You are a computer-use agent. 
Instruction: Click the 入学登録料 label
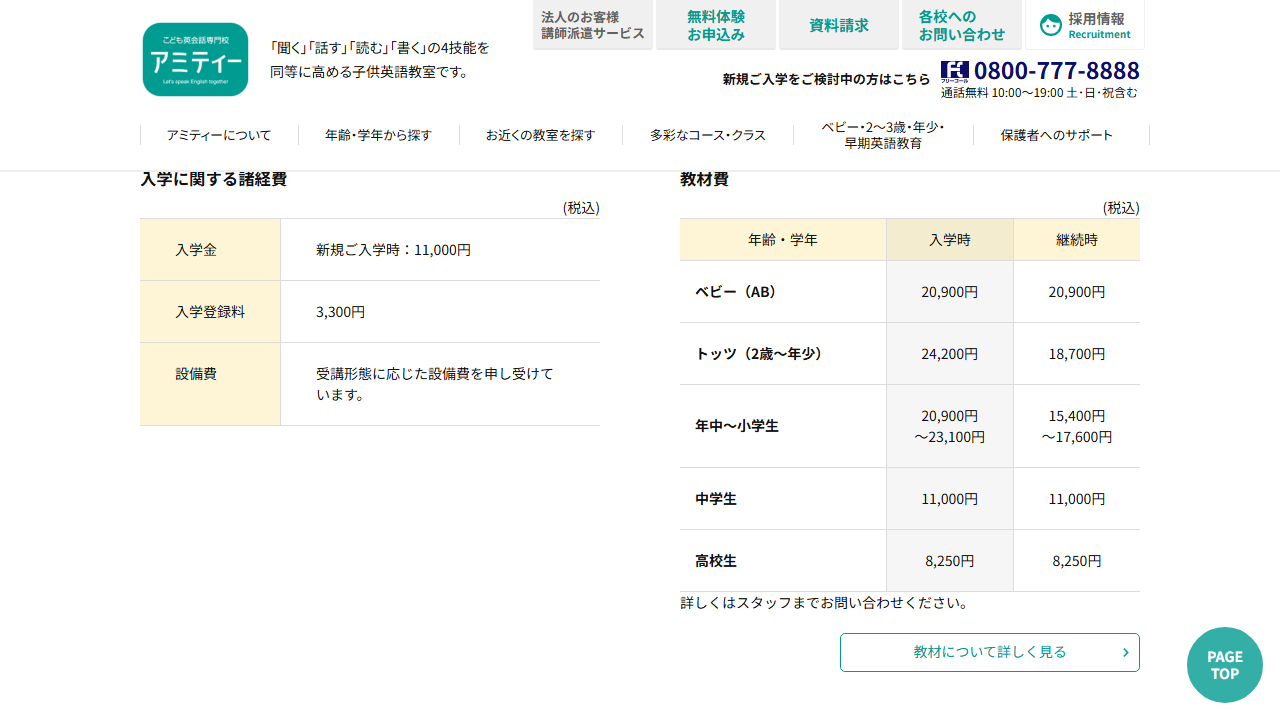pos(210,312)
